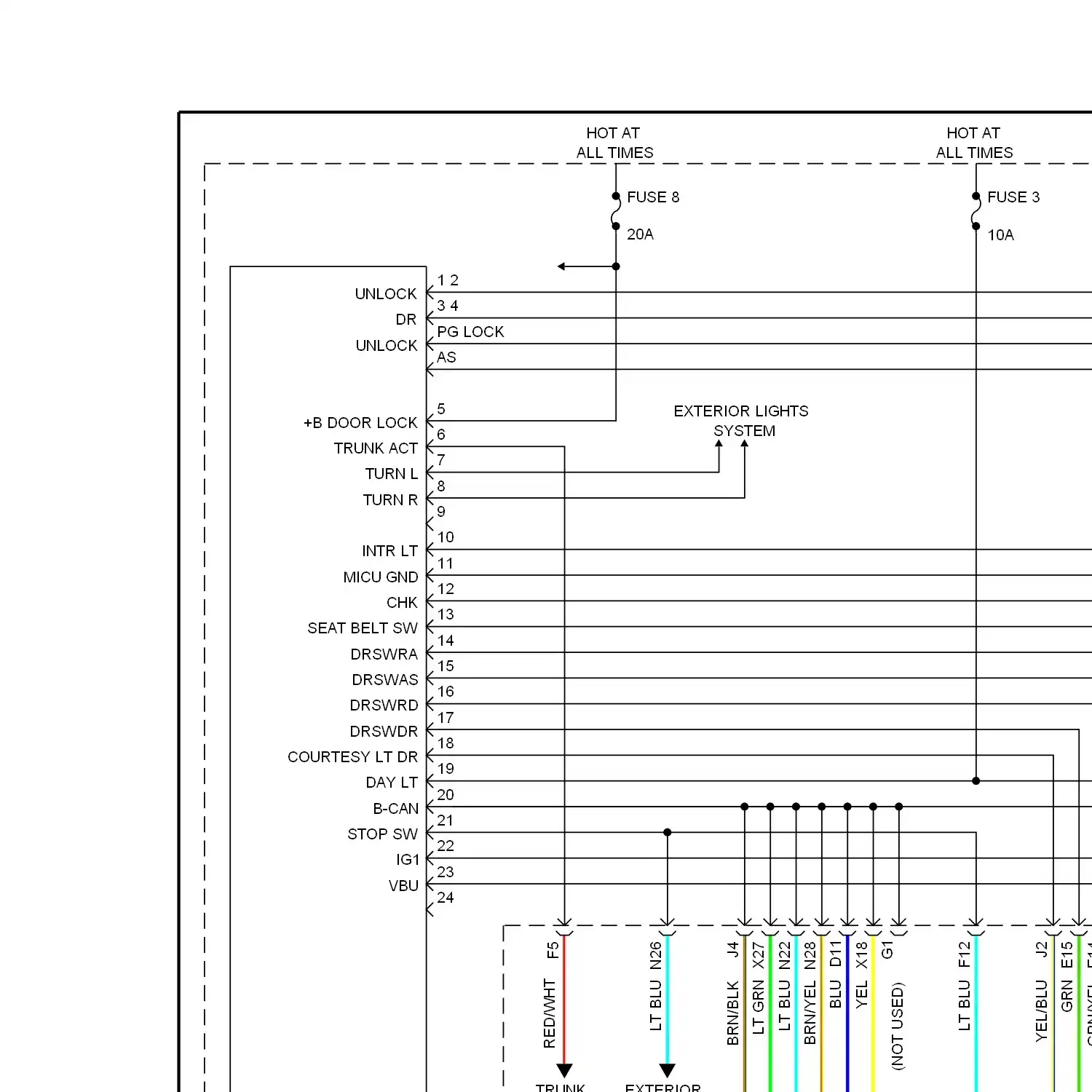The width and height of the screenshot is (1092, 1092).
Task: Select the BRN/YEL wire color label
Action: click(810, 1013)
